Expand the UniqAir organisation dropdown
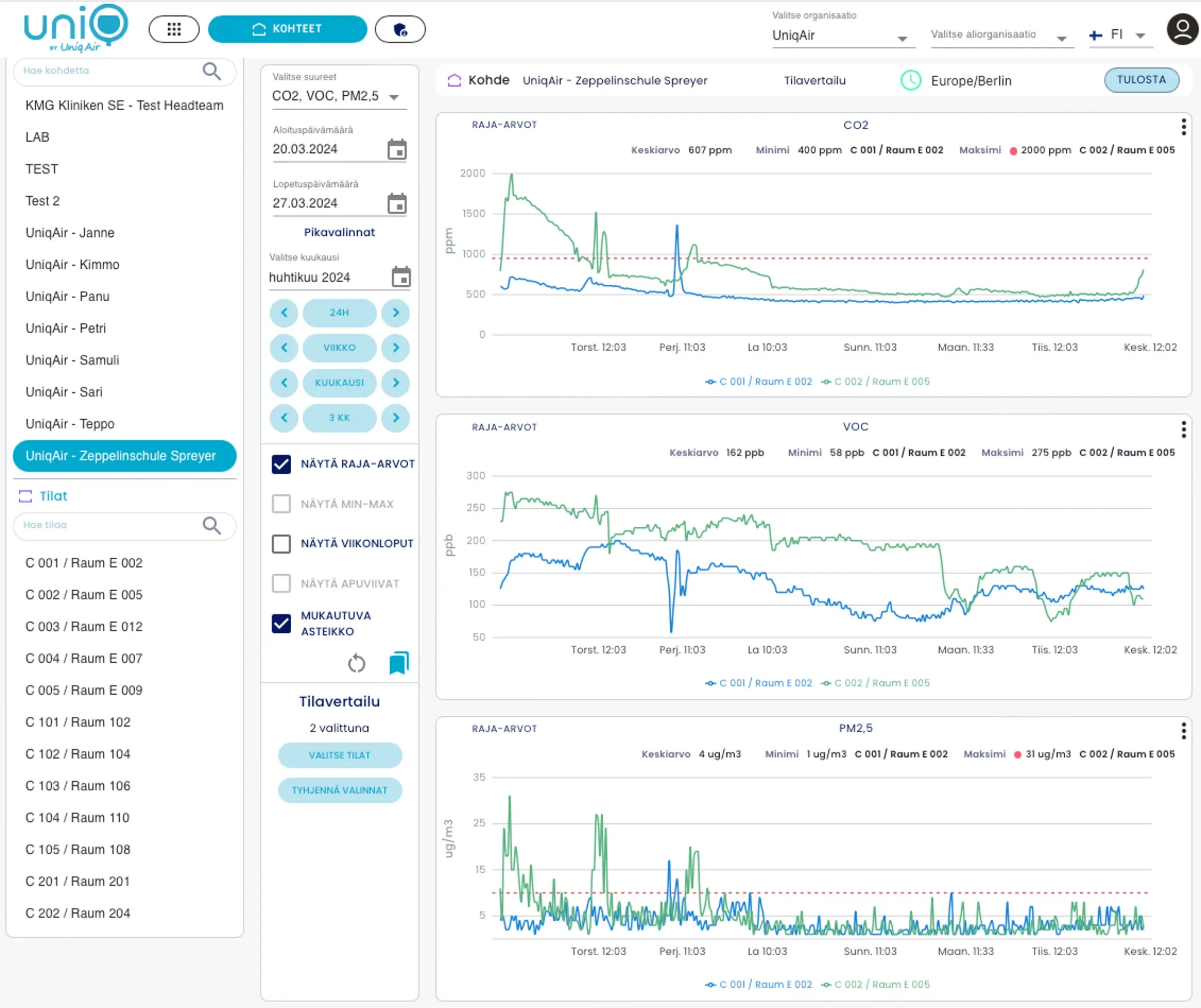1201x1008 pixels. pyautogui.click(x=842, y=36)
